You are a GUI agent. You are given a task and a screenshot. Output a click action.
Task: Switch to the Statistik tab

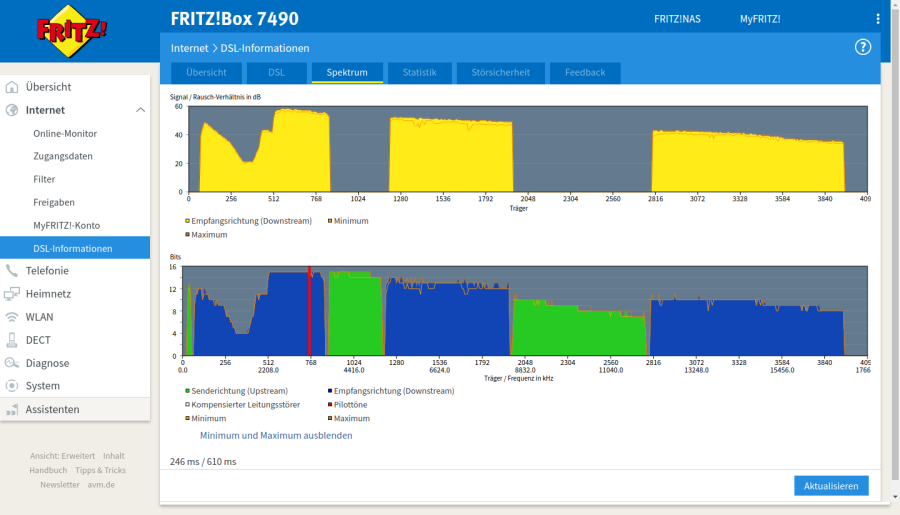[419, 73]
